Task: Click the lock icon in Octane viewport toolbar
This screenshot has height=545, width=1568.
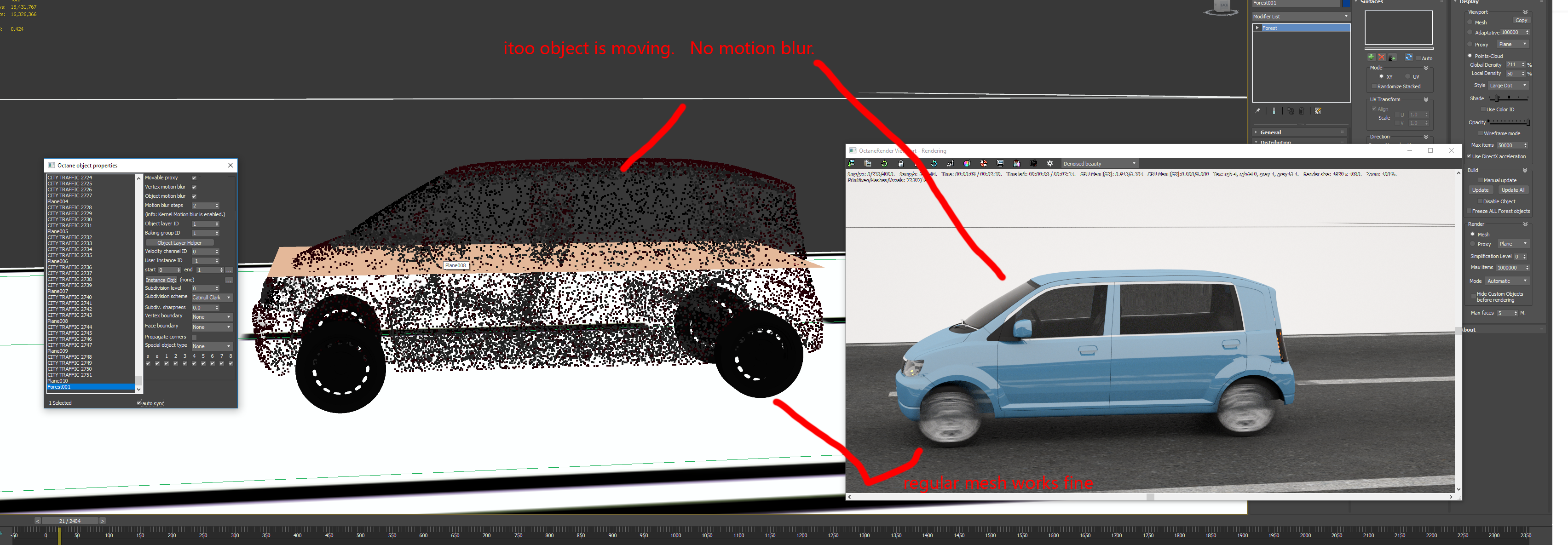Action: coord(901,164)
